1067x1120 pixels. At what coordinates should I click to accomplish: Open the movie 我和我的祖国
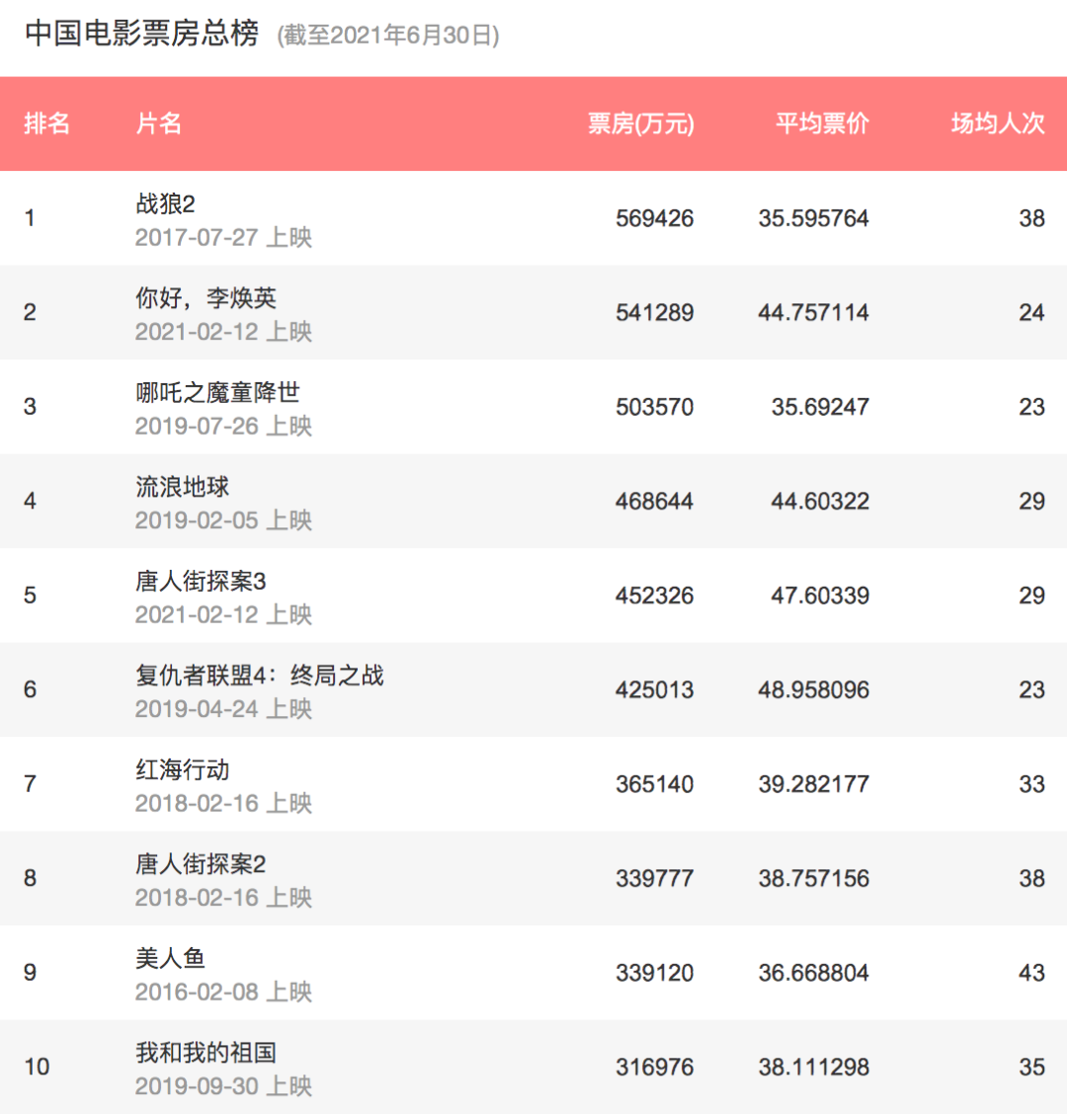pos(205,1053)
